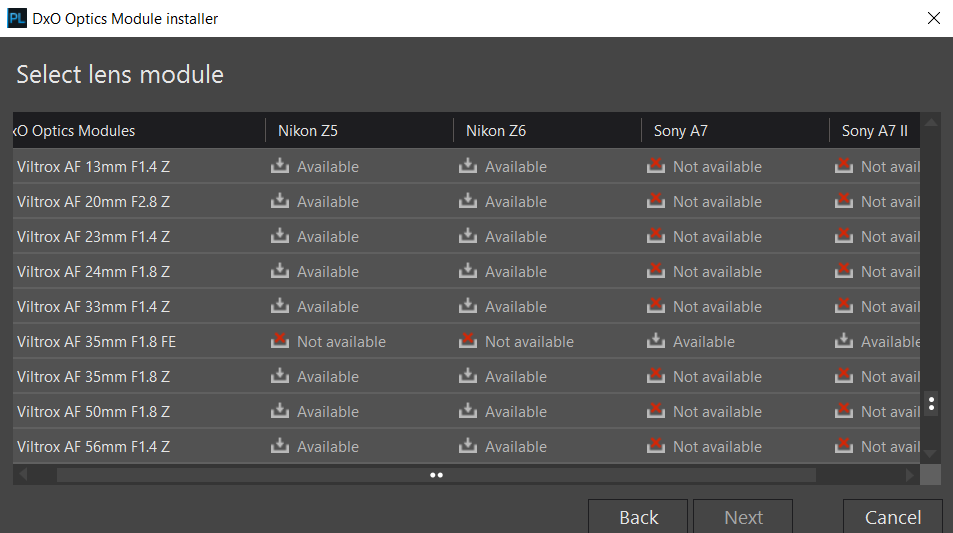Click the Back button
953x533 pixels.
pyautogui.click(x=638, y=517)
